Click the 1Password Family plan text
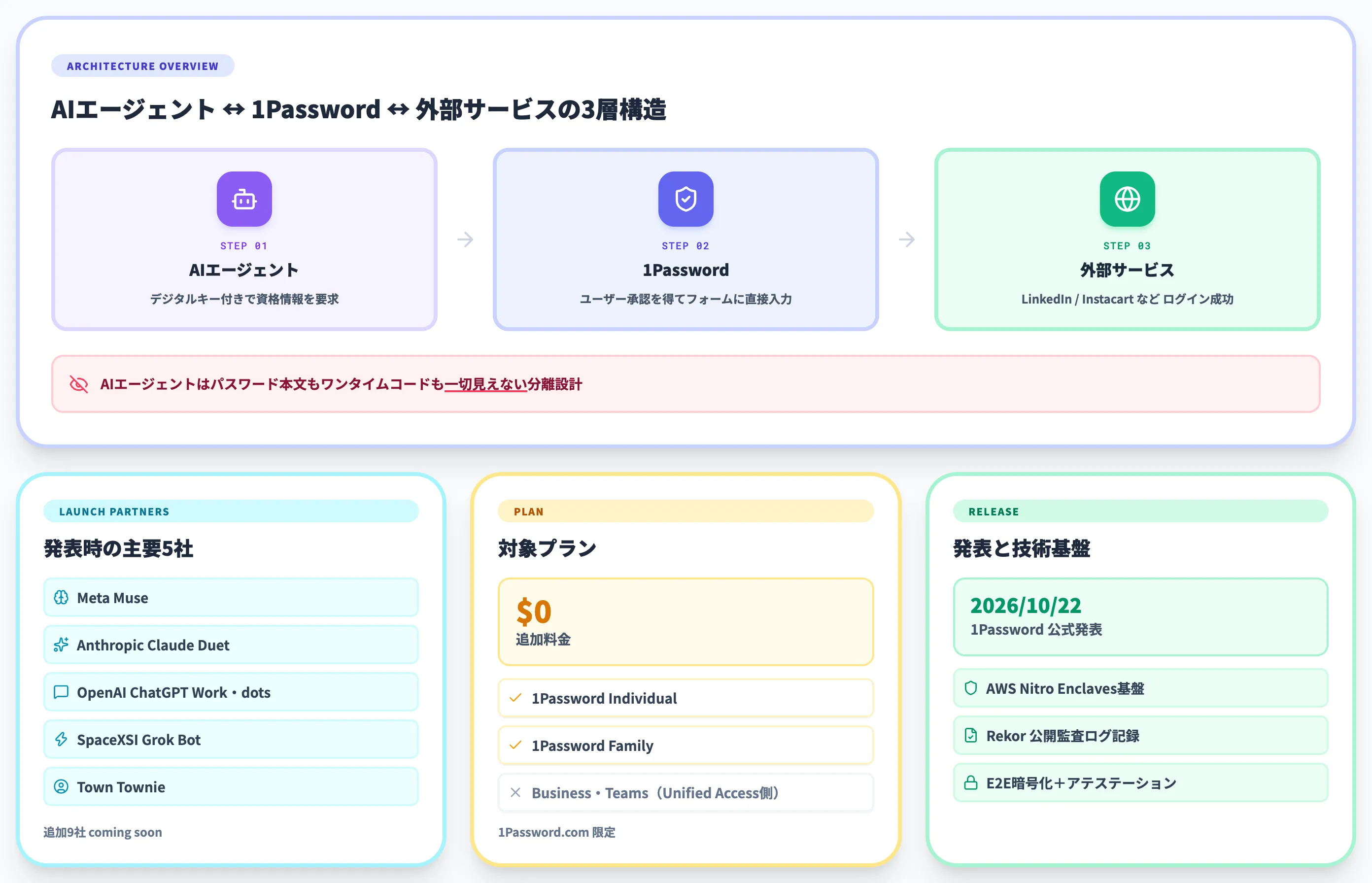This screenshot has width=1372, height=883. pyautogui.click(x=592, y=746)
